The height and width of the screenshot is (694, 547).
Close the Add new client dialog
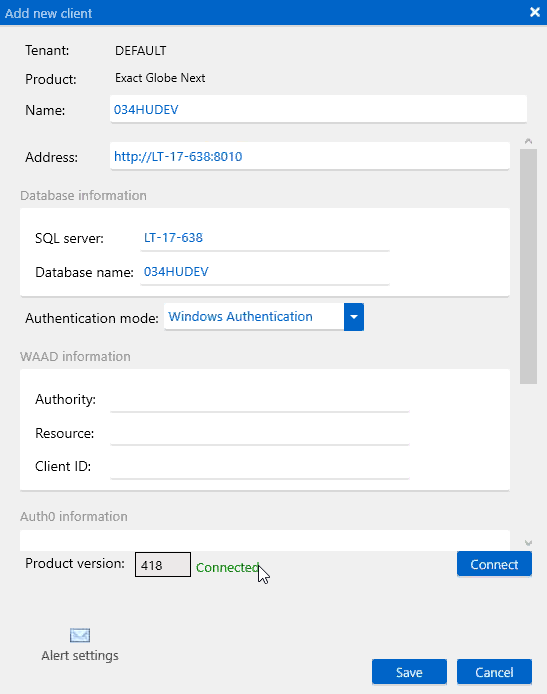(535, 12)
